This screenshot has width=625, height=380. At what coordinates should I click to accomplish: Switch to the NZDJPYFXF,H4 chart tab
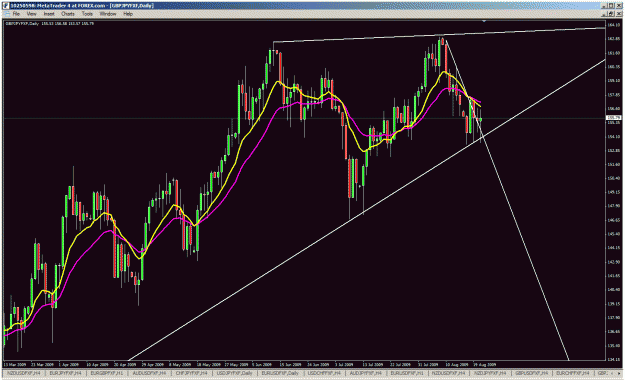pyautogui.click(x=489, y=373)
